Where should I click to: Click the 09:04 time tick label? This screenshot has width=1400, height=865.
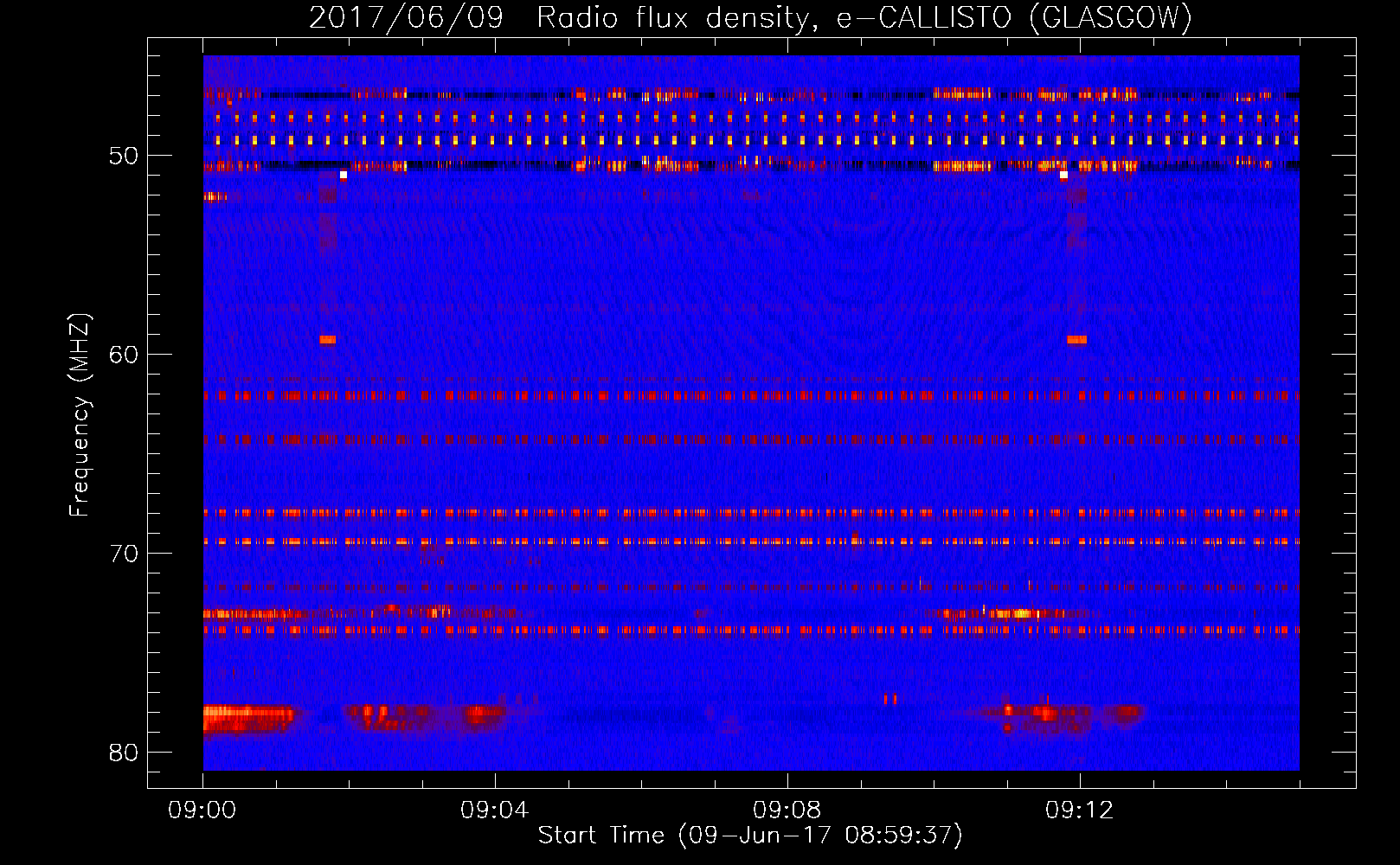(x=495, y=811)
